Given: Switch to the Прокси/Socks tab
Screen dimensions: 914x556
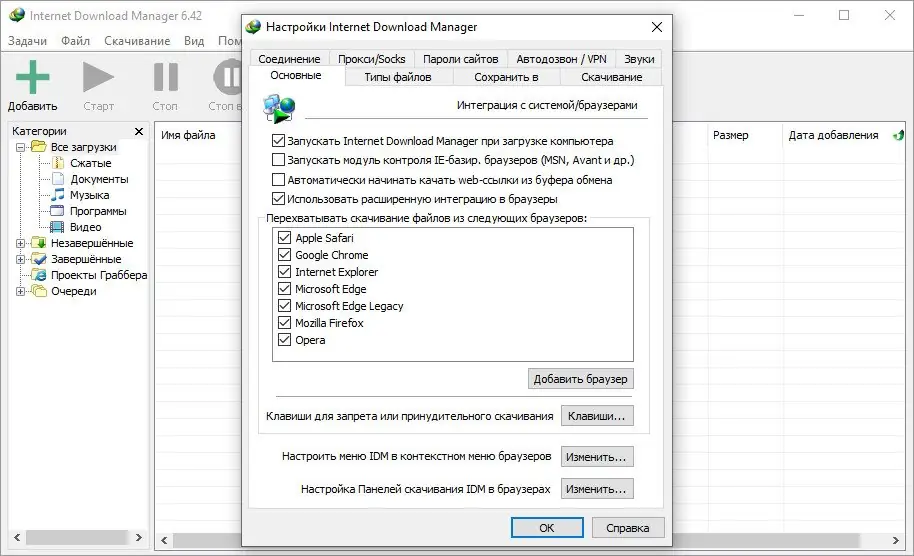Looking at the screenshot, I should tap(371, 59).
